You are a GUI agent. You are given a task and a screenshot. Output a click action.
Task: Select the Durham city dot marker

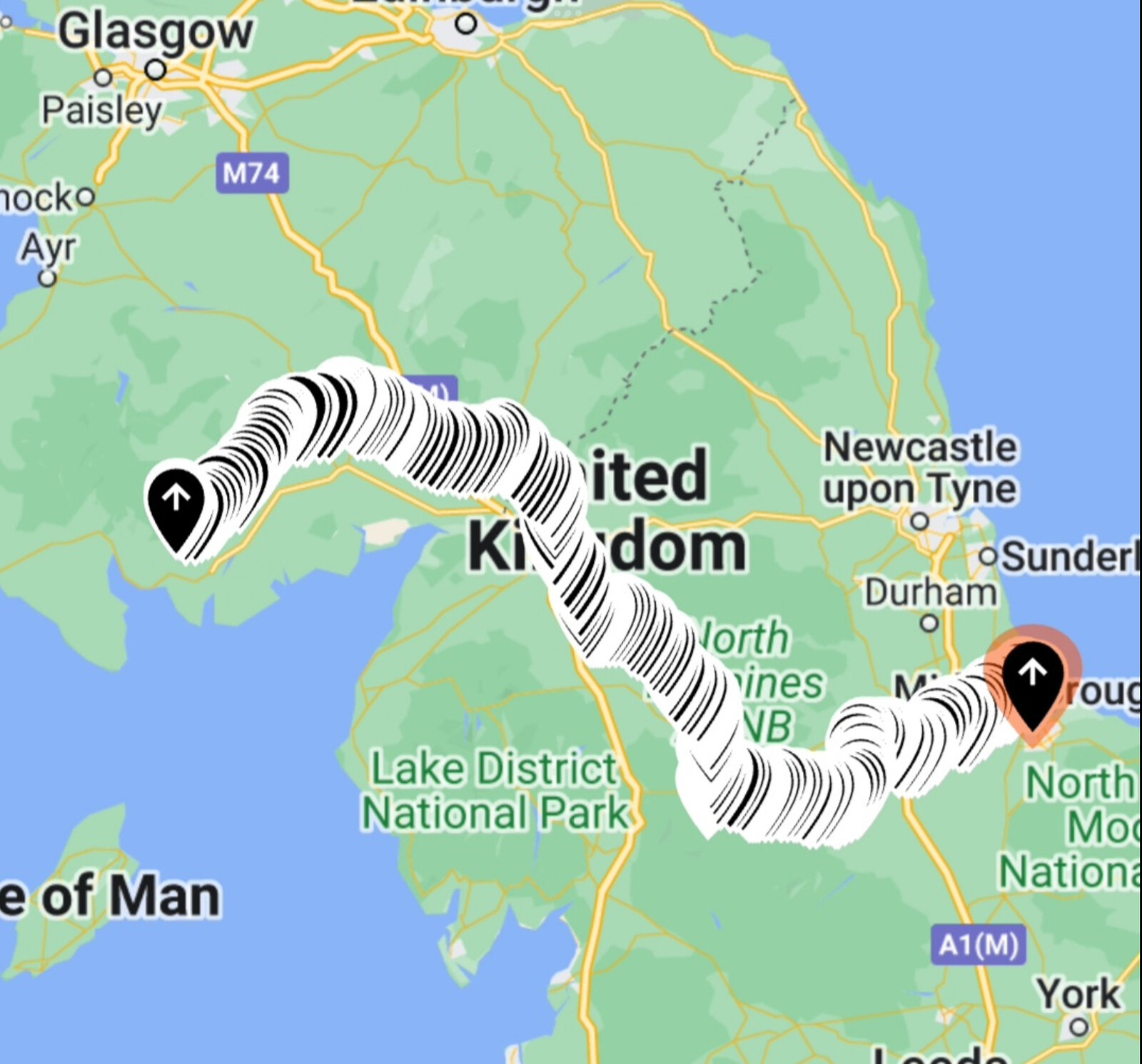point(929,623)
